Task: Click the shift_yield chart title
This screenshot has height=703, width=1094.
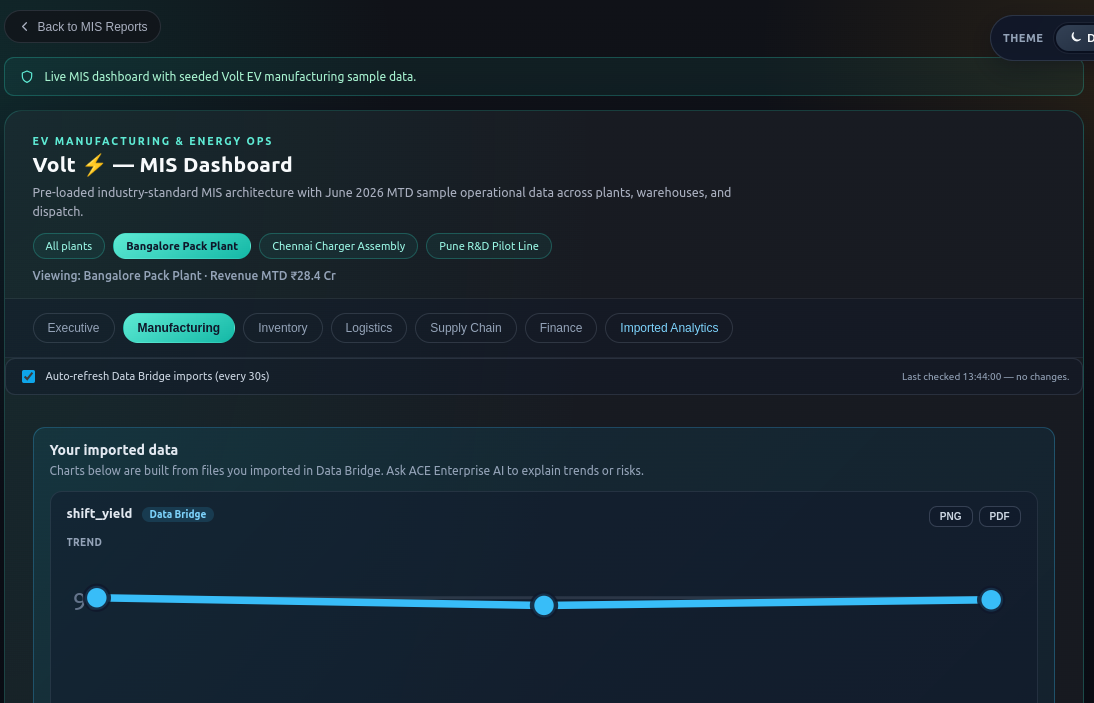Action: 99,513
